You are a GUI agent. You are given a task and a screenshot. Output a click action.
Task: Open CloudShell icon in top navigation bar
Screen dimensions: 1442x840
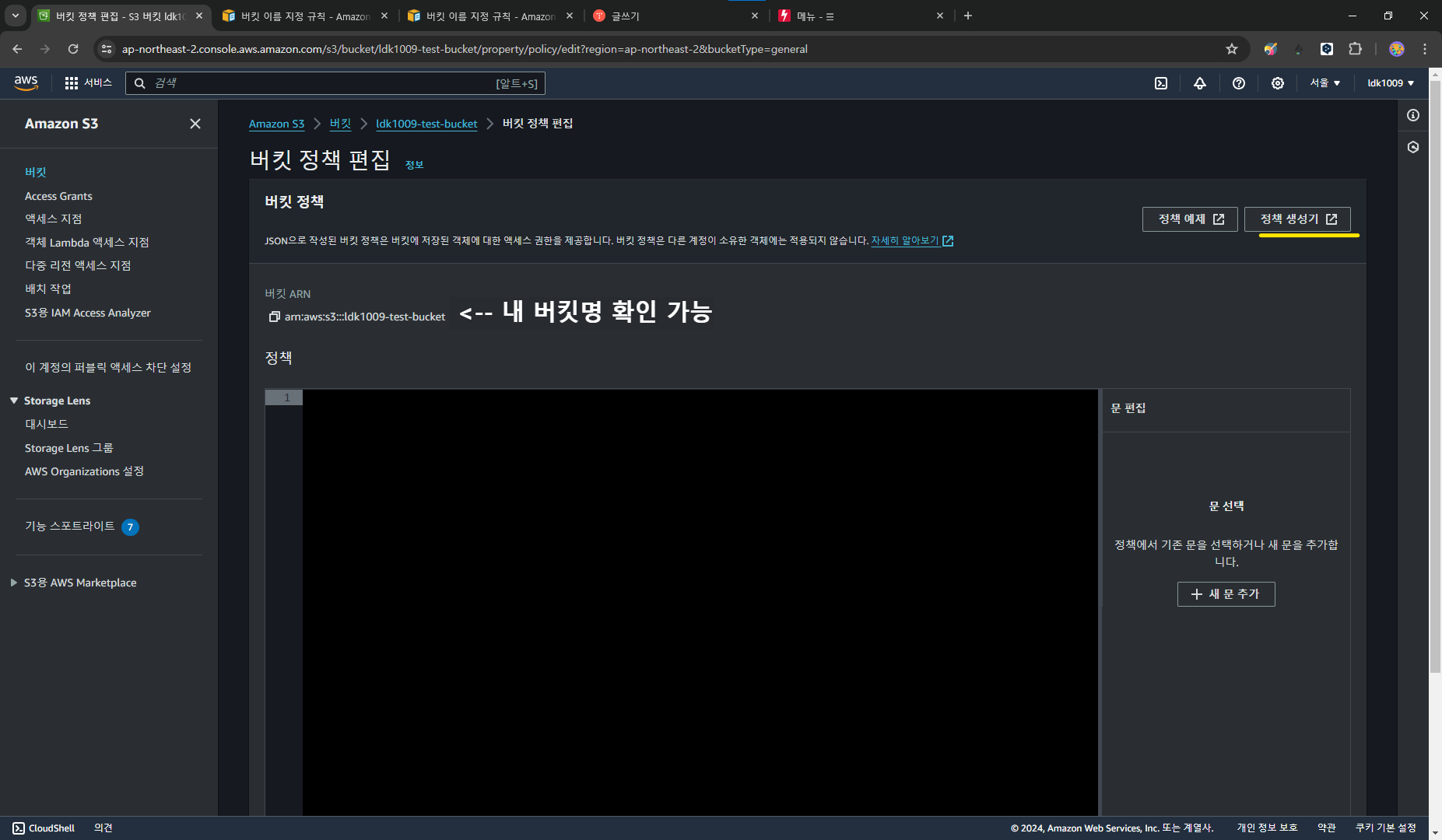[1161, 83]
